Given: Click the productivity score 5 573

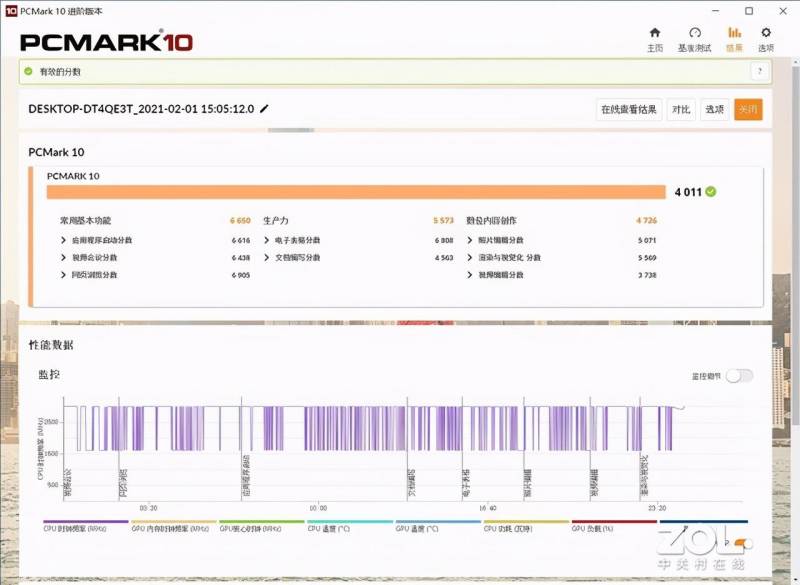Looking at the screenshot, I should (x=443, y=221).
